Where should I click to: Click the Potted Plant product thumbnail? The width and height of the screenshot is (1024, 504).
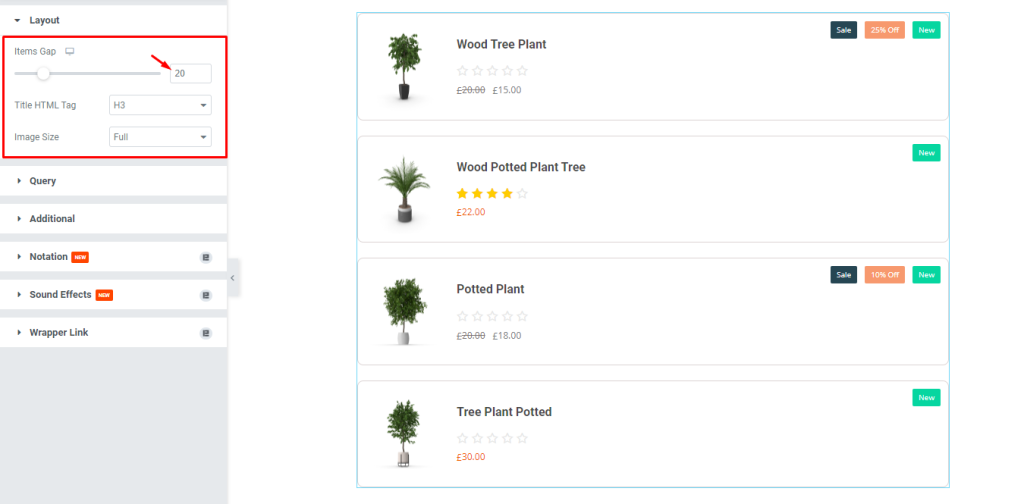coord(404,311)
